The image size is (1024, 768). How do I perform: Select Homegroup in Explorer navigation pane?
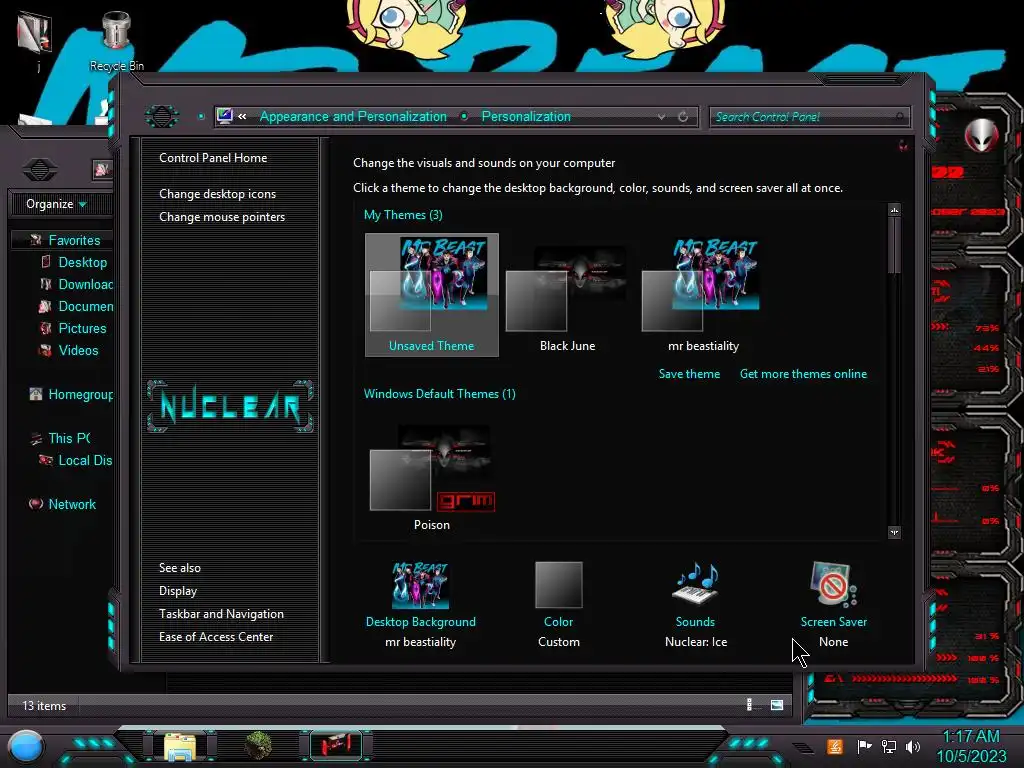point(71,394)
